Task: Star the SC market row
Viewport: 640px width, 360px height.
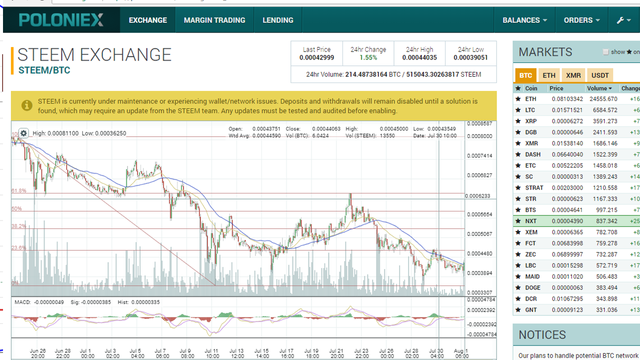Action: 518,176
